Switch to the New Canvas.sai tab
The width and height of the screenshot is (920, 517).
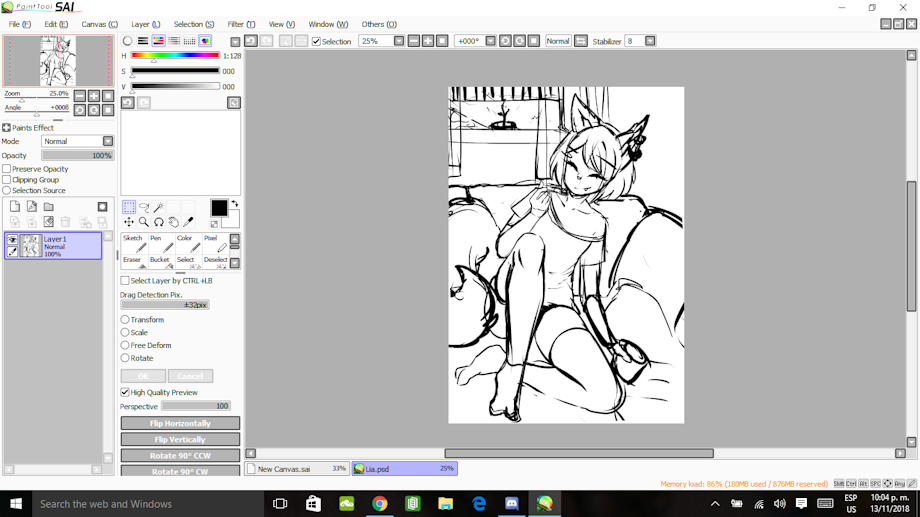pyautogui.click(x=296, y=468)
